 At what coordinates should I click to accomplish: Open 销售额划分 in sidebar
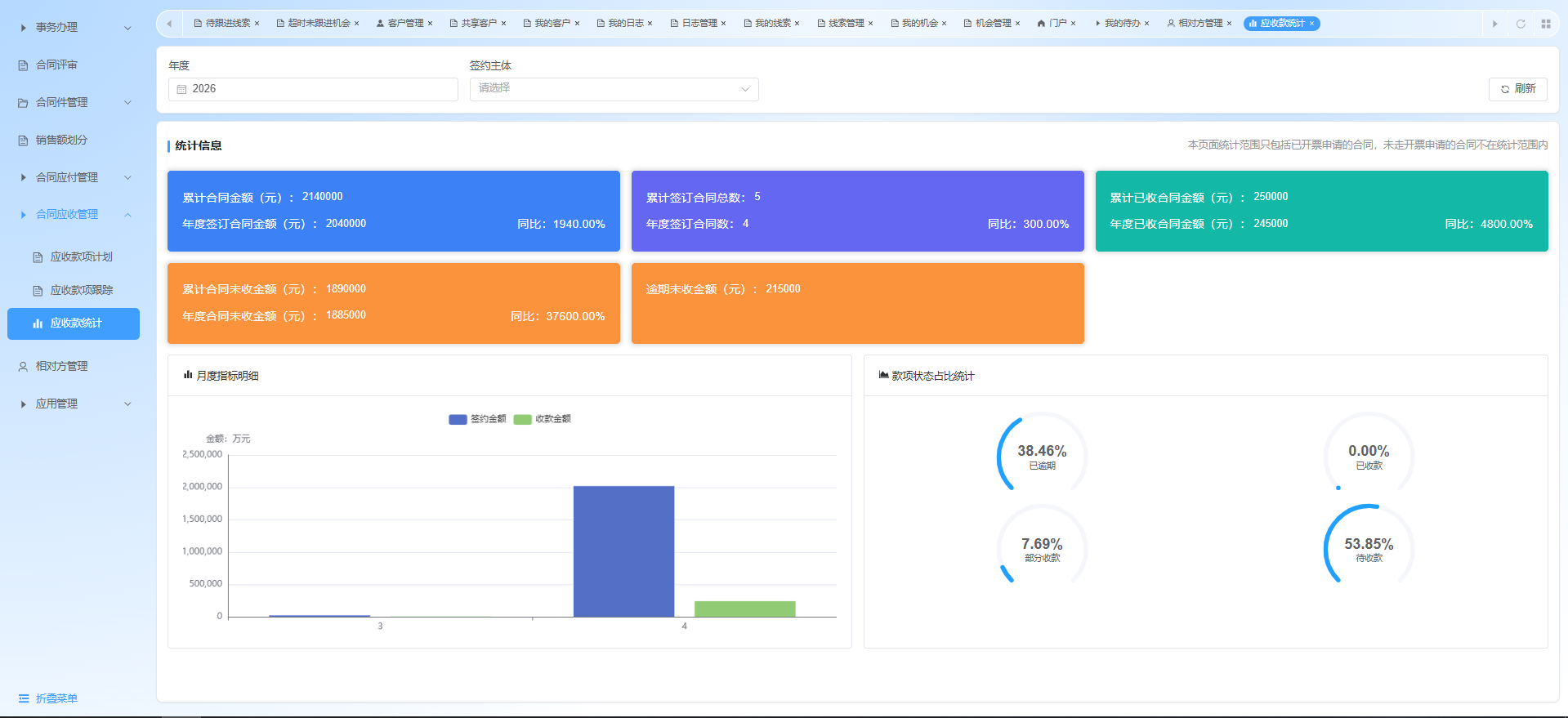coord(75,140)
